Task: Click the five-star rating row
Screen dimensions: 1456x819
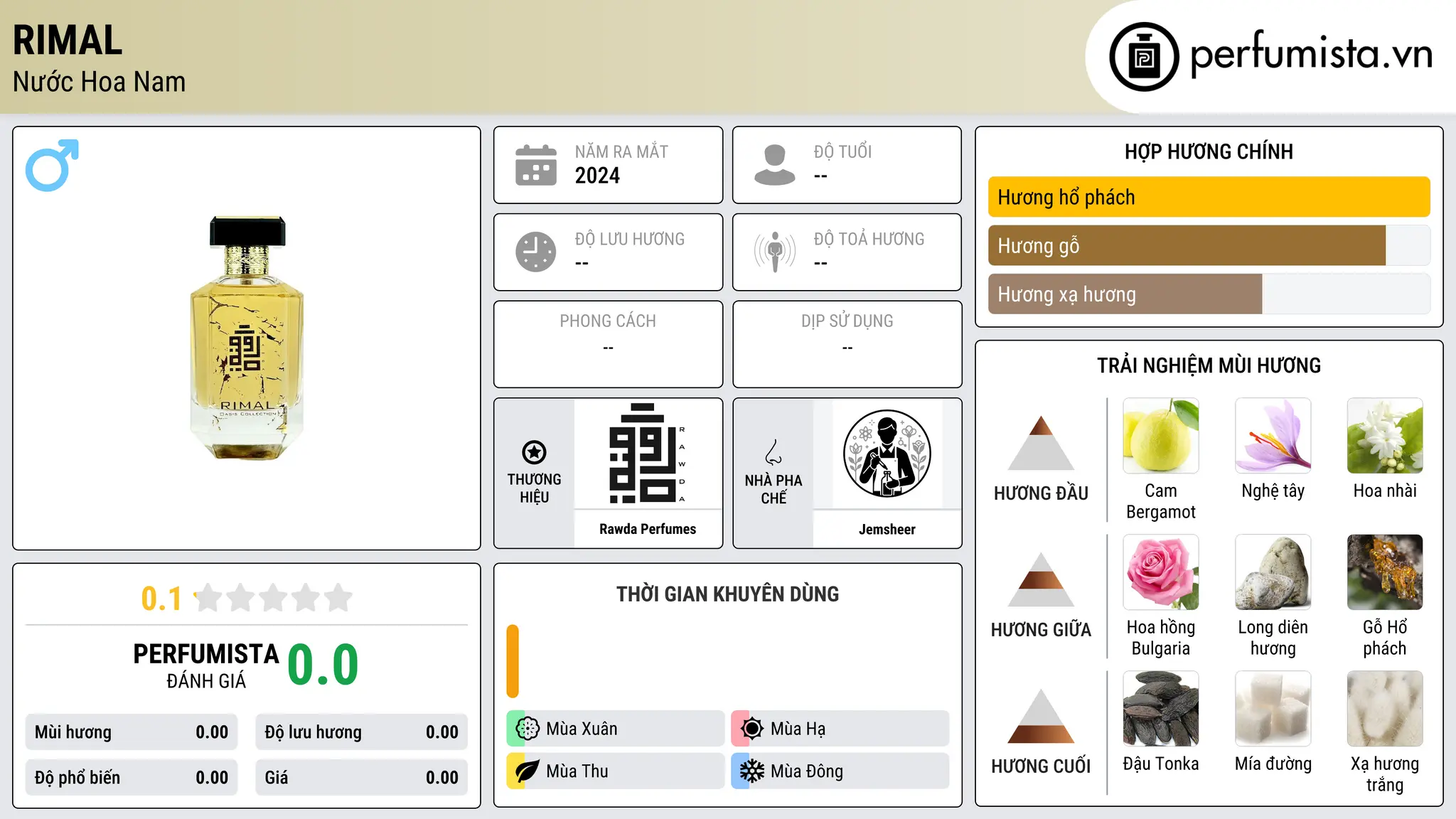Action: coord(273,598)
